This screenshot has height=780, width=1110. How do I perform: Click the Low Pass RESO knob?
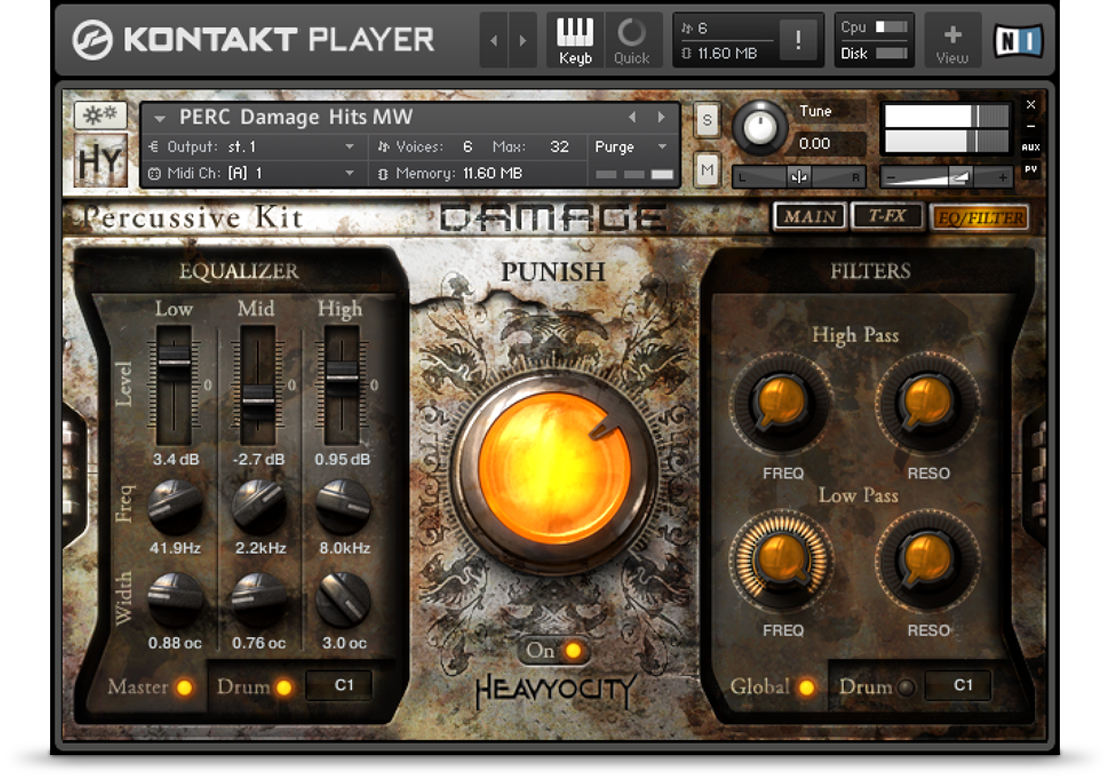[x=927, y=561]
